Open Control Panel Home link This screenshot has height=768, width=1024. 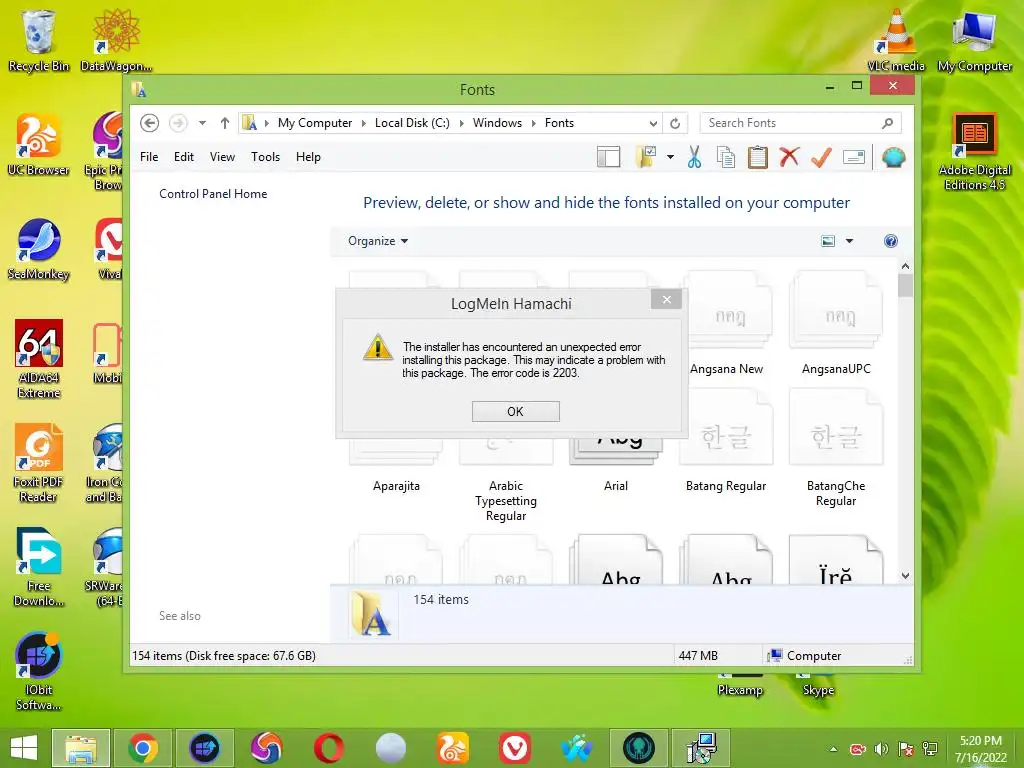tap(213, 194)
